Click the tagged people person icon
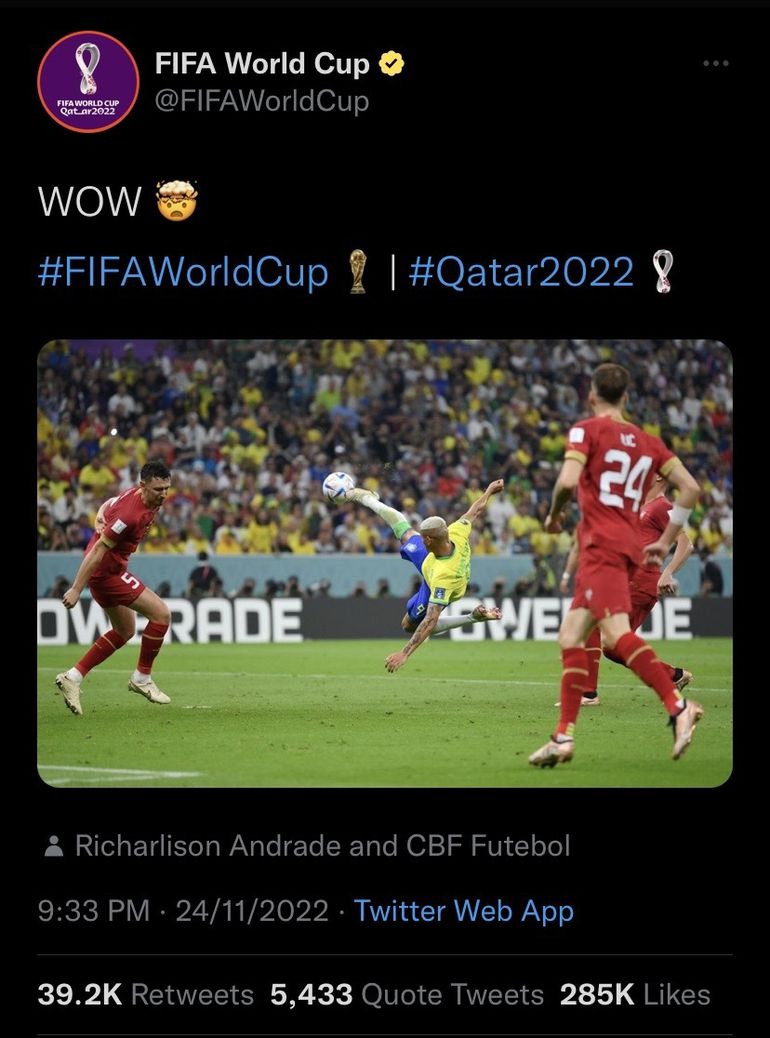770x1038 pixels. coord(55,847)
